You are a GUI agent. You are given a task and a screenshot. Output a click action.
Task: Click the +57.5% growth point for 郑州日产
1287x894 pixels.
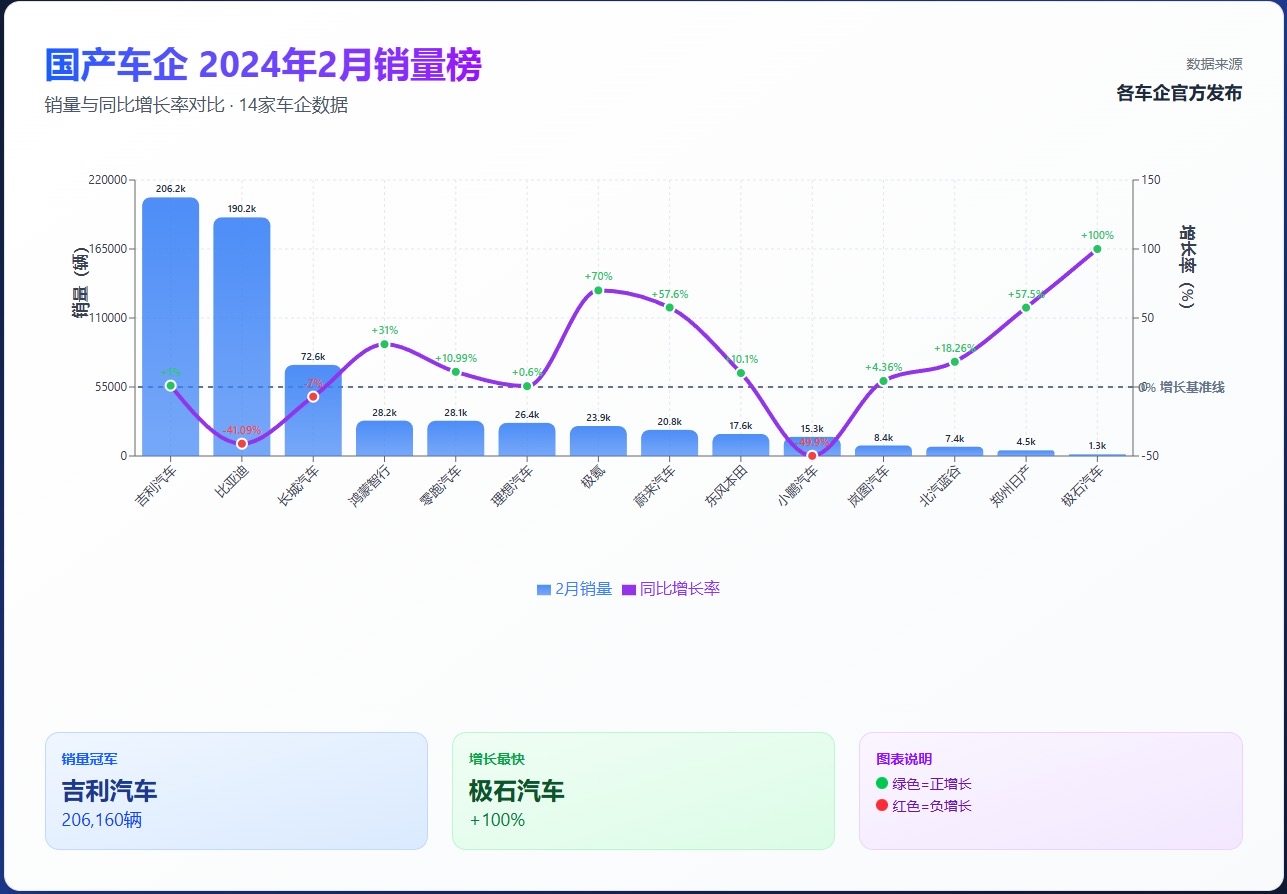click(x=1026, y=307)
